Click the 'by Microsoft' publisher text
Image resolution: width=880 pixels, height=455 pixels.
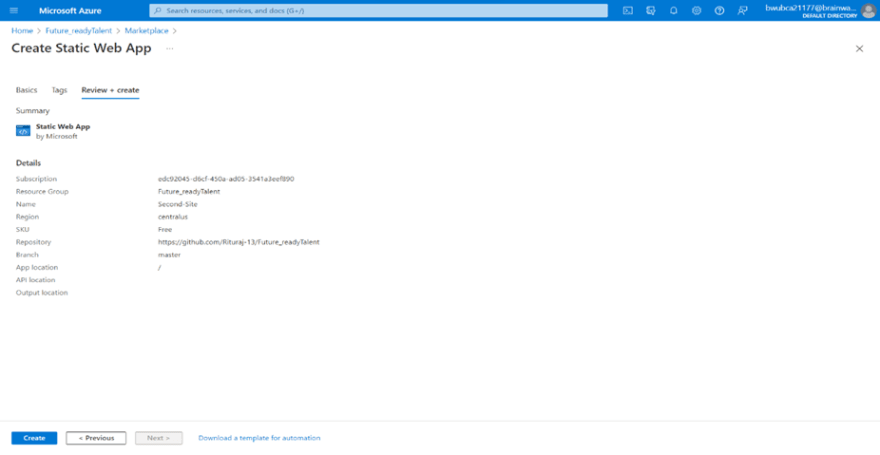(57, 136)
